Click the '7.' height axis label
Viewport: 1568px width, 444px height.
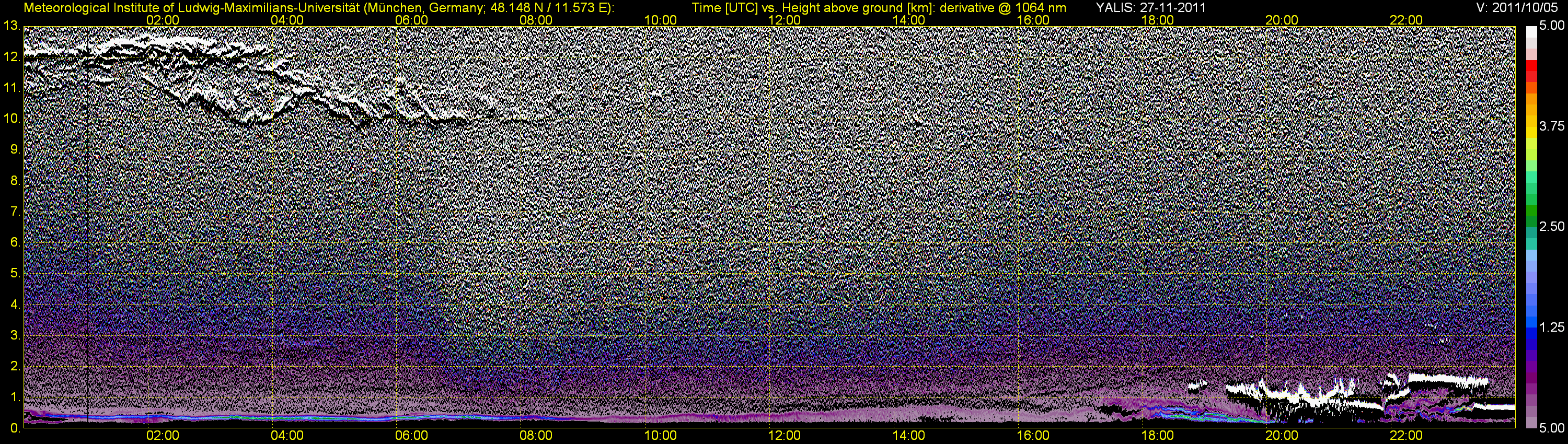[15, 212]
